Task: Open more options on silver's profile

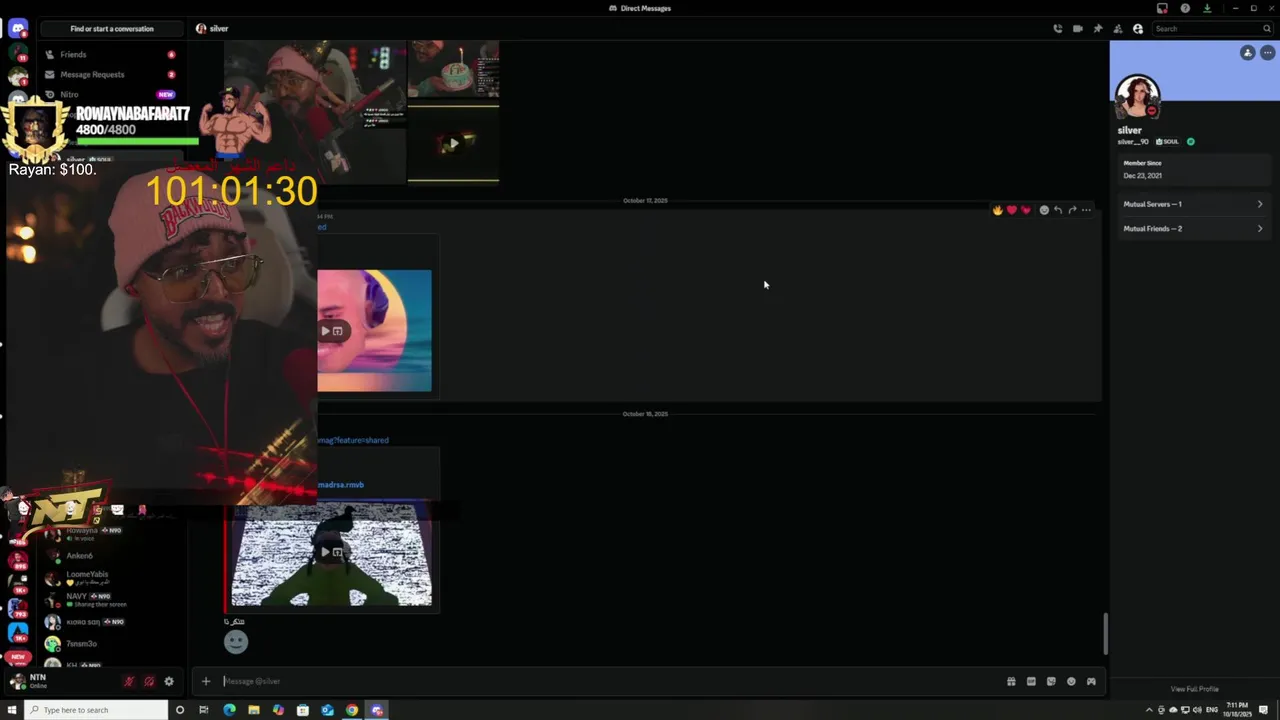Action: [x=1267, y=53]
